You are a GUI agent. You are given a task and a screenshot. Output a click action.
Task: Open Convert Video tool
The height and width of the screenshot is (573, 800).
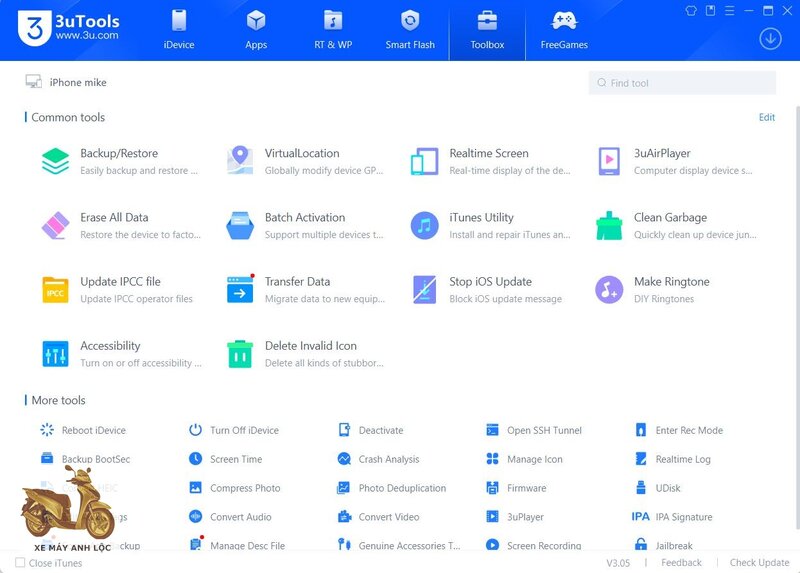point(378,516)
